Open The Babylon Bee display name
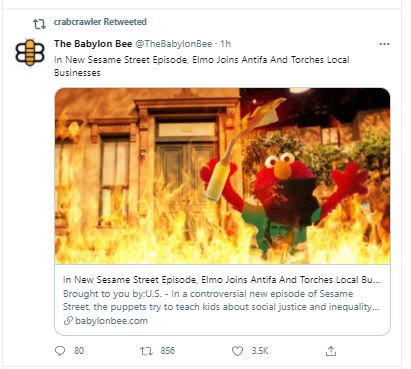This screenshot has height=369, width=411. pyautogui.click(x=93, y=44)
